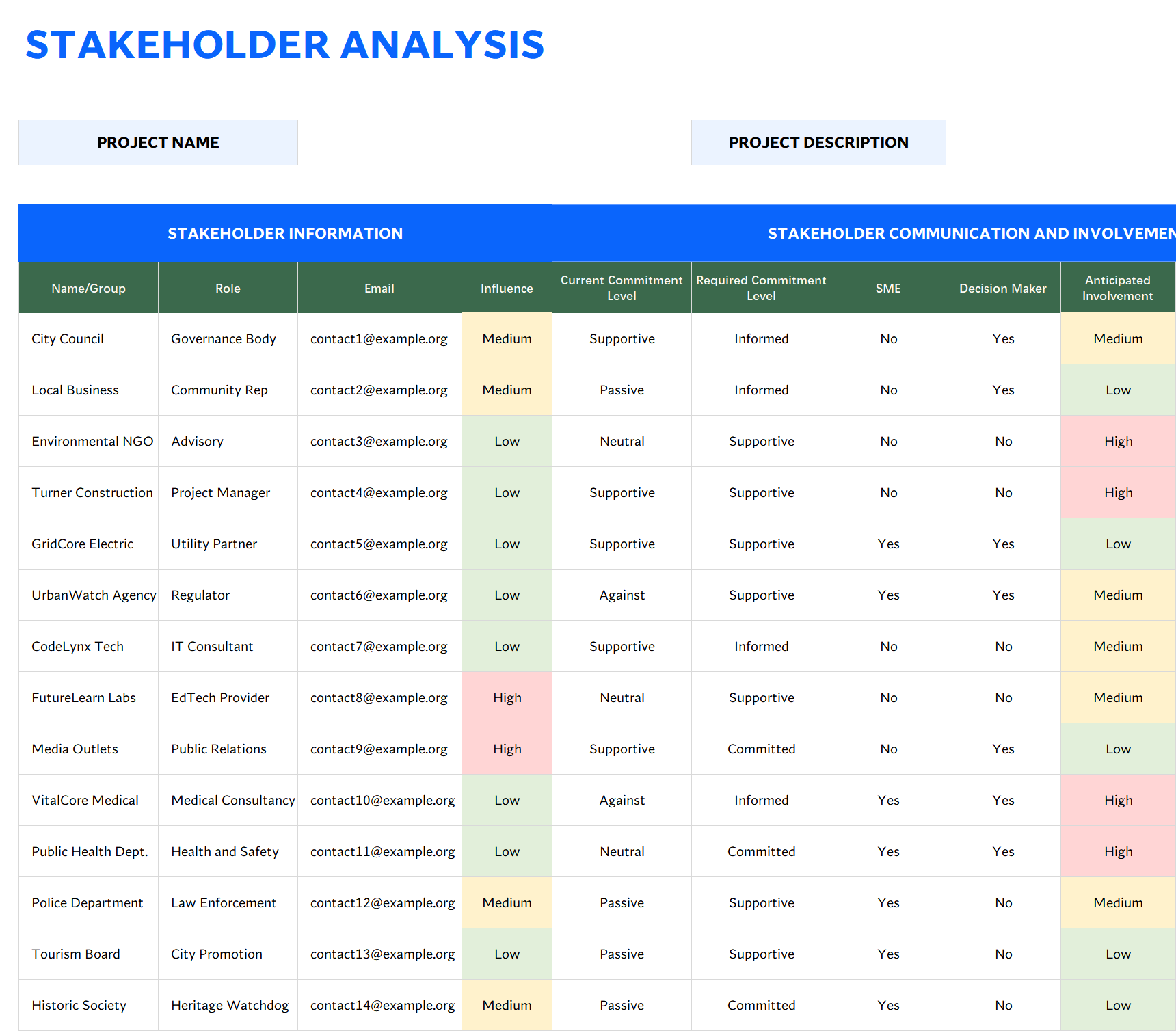Select the STAKEHOLDER INFORMATION section header
This screenshot has height=1031, width=1176.
click(x=285, y=233)
